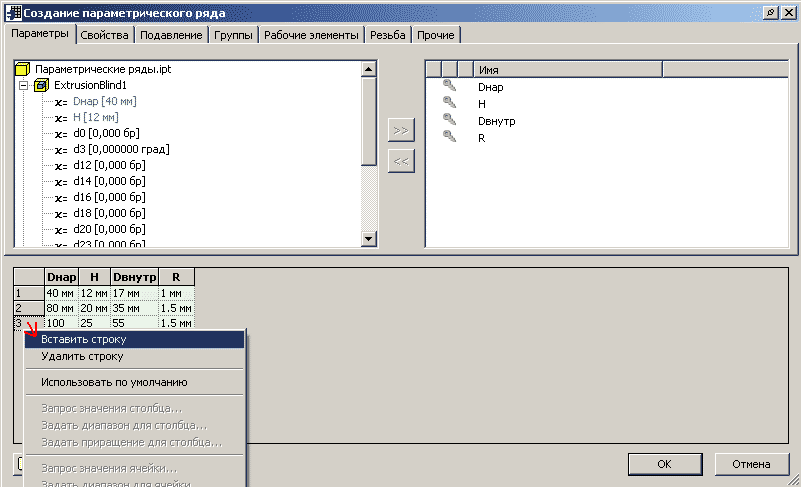Screen dimensions: 801x487
Task: Click the tree scrollbar up arrow
Action: click(x=368, y=69)
